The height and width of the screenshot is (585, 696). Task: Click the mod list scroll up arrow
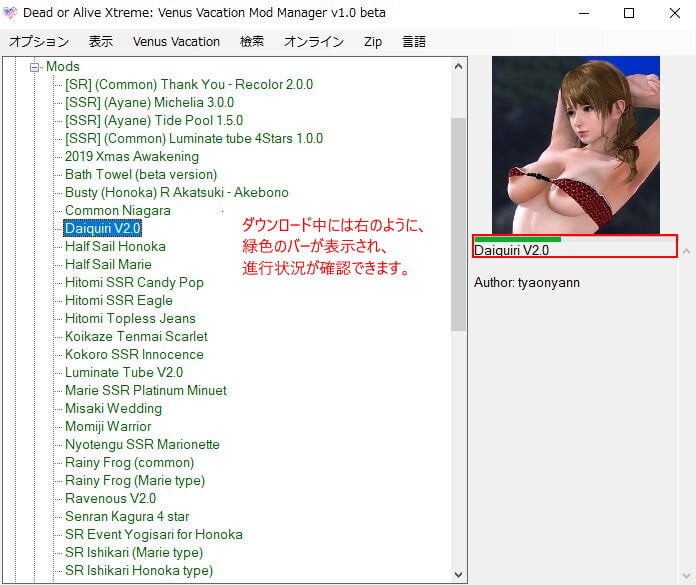coord(459,67)
